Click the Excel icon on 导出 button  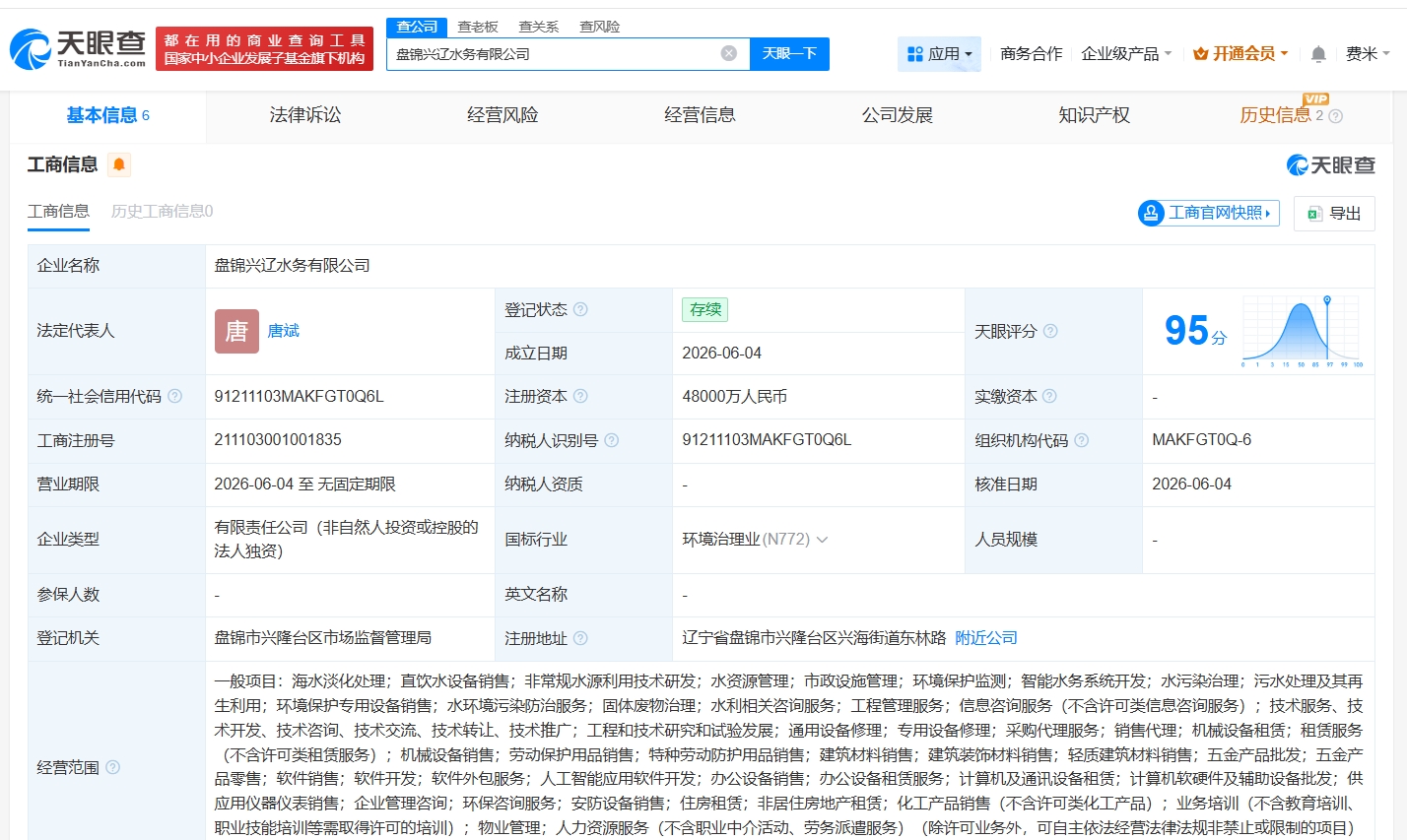click(1314, 214)
